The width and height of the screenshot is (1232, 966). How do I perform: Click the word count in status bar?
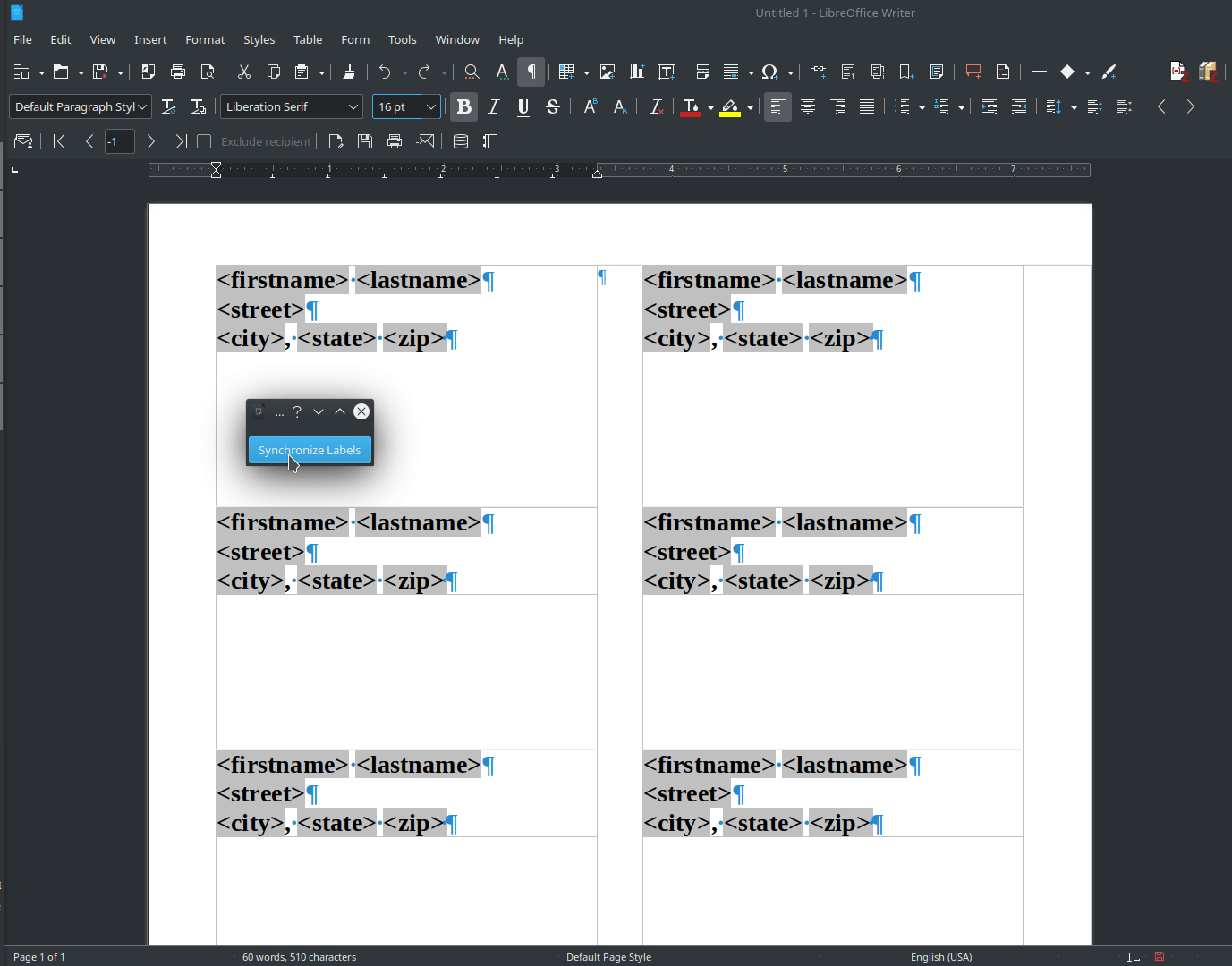pyautogui.click(x=299, y=957)
